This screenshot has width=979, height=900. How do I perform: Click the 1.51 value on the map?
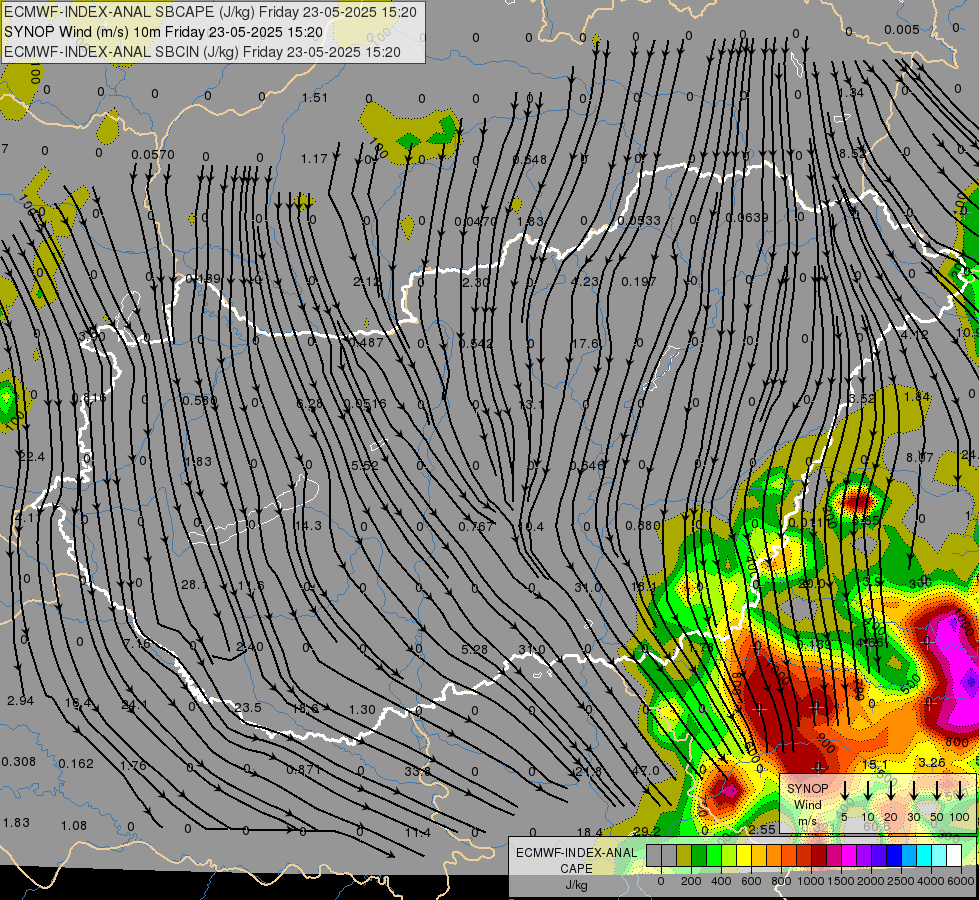[315, 97]
